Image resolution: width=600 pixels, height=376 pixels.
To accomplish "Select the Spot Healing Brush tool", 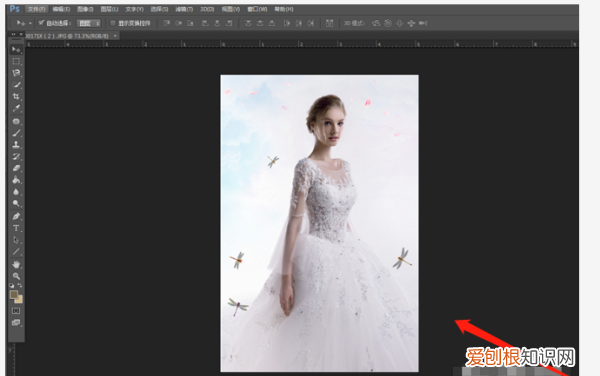I will click(x=16, y=121).
